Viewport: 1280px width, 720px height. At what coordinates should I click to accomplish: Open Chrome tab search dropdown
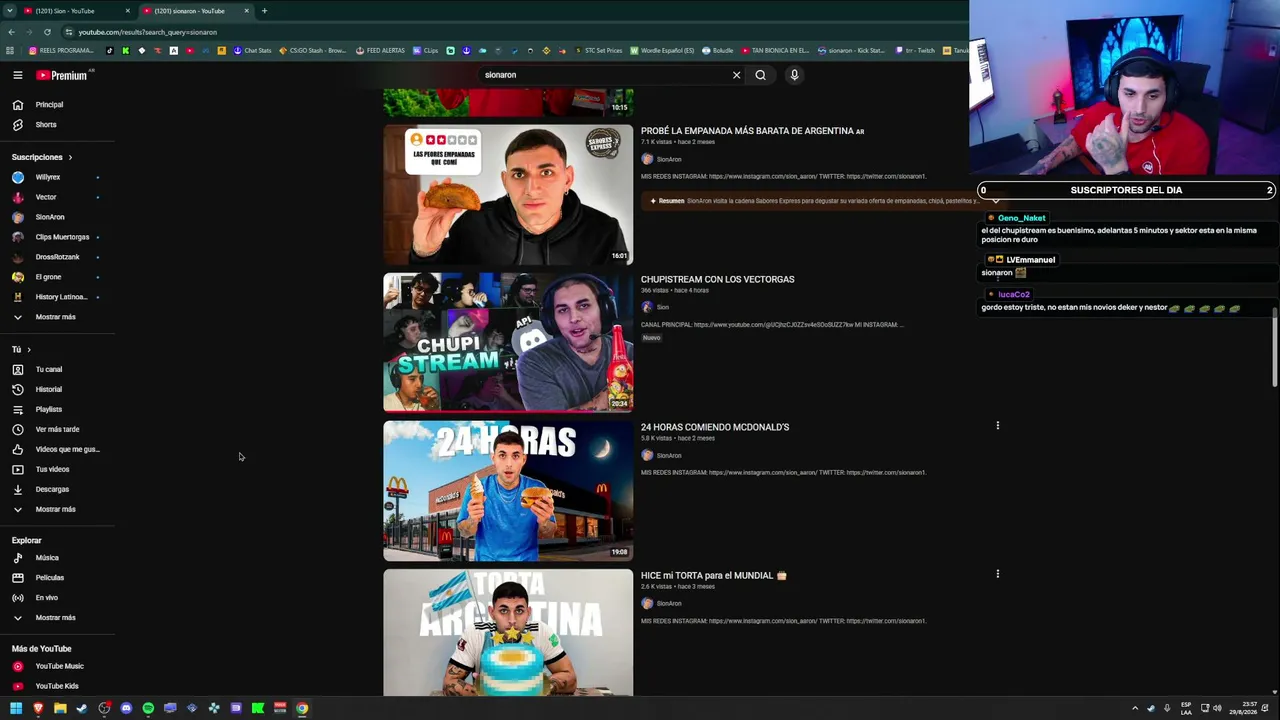coord(10,11)
